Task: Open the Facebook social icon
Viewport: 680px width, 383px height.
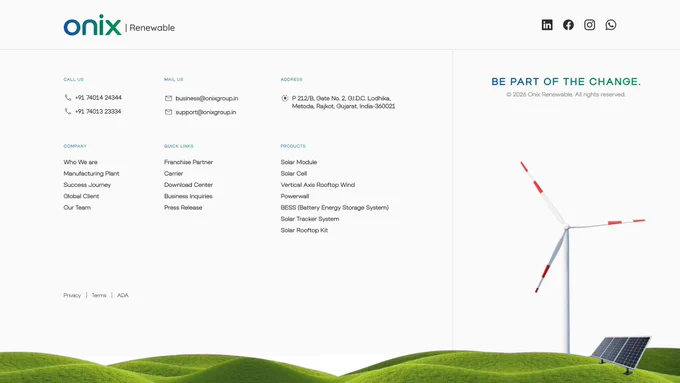Action: coord(568,25)
